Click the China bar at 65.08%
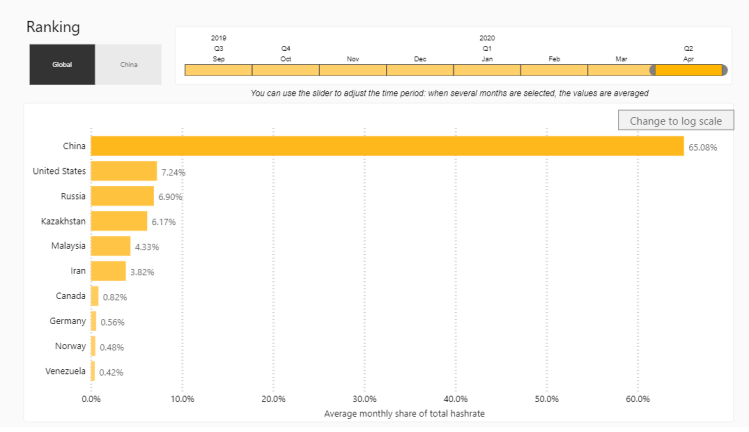The width and height of the screenshot is (749, 432). point(386,146)
